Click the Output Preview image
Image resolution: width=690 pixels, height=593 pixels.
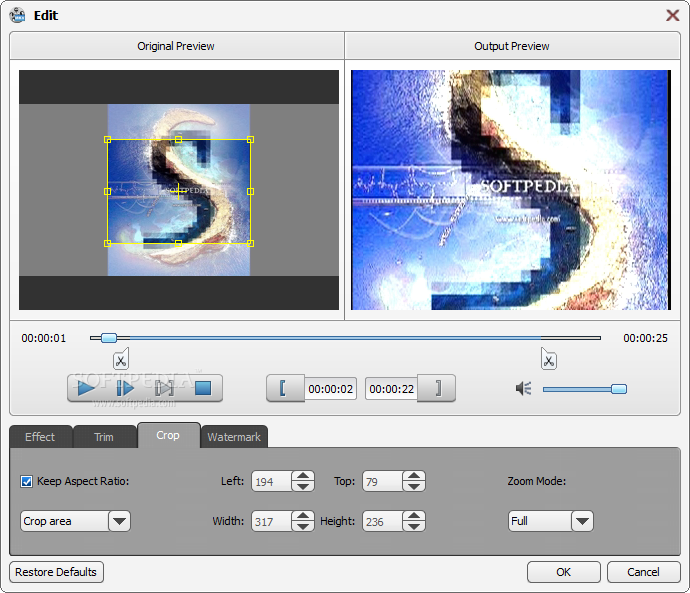[511, 190]
